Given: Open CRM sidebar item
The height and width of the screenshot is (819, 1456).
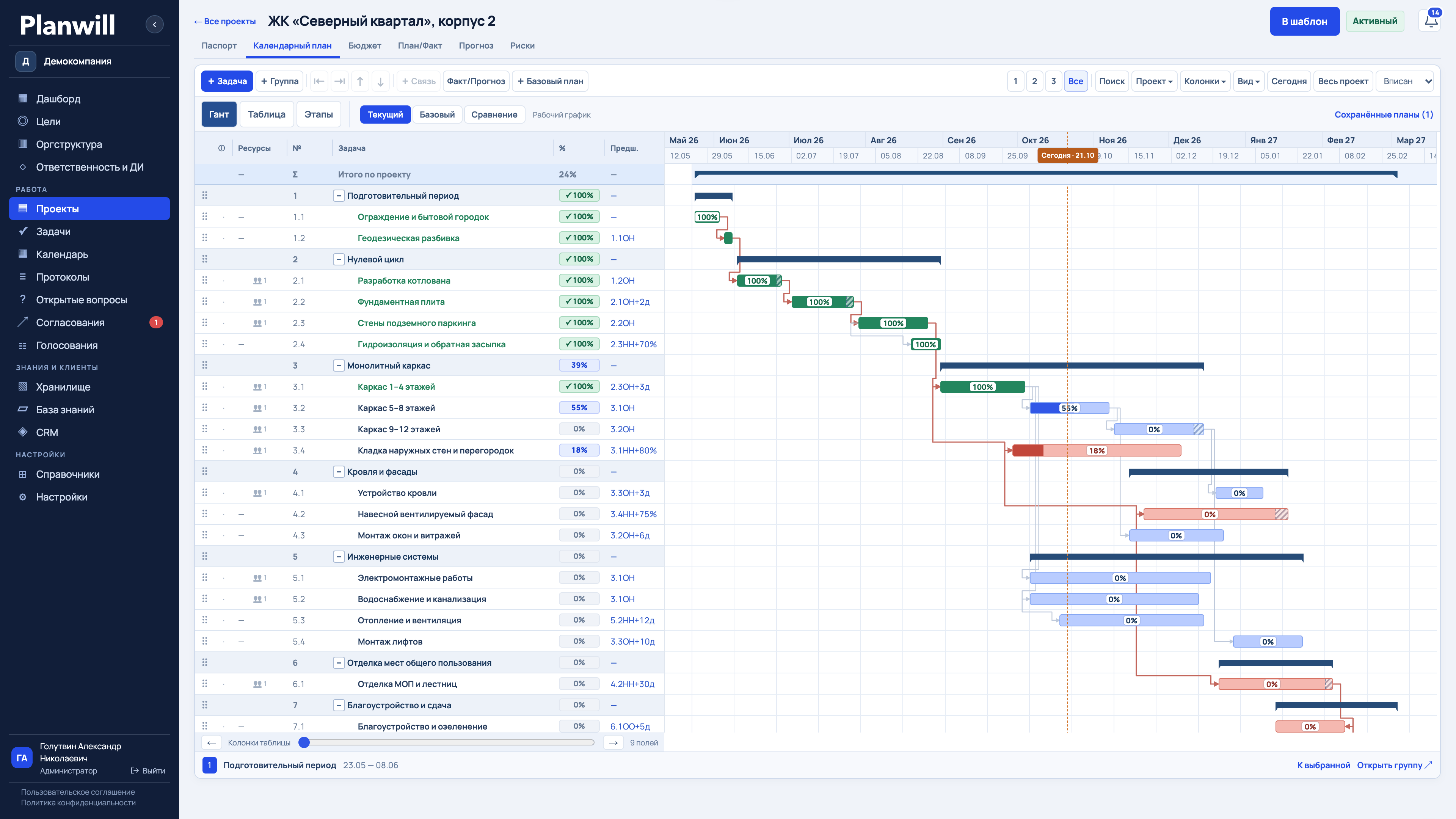Looking at the screenshot, I should [89, 432].
